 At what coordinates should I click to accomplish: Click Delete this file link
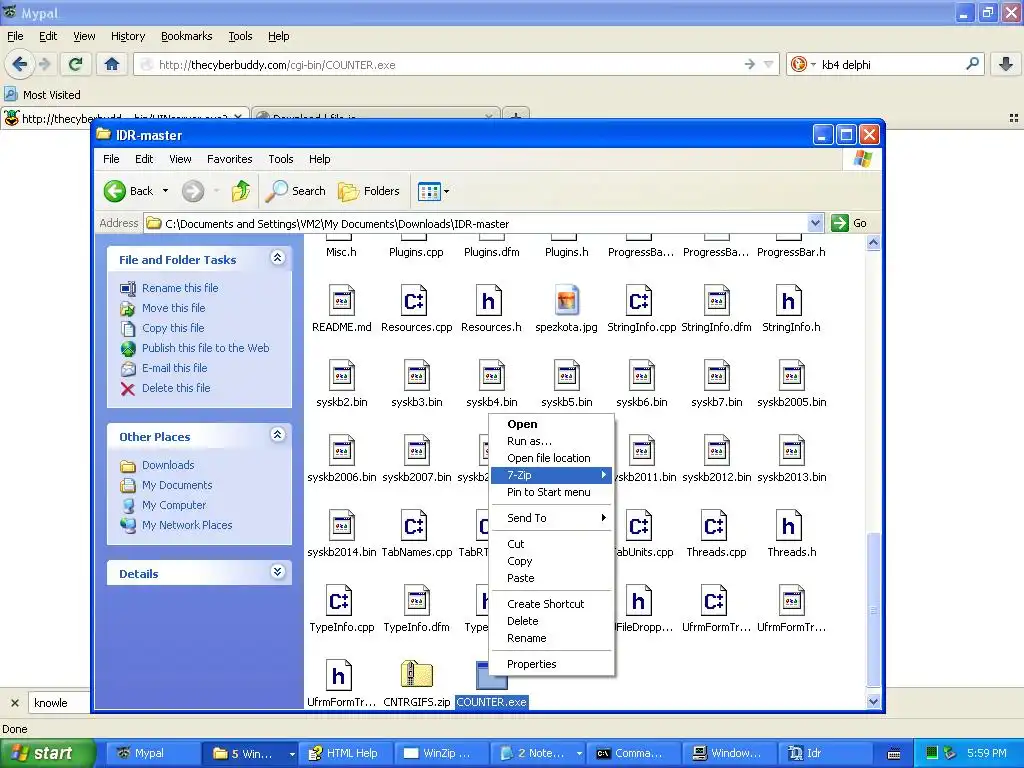click(x=176, y=388)
